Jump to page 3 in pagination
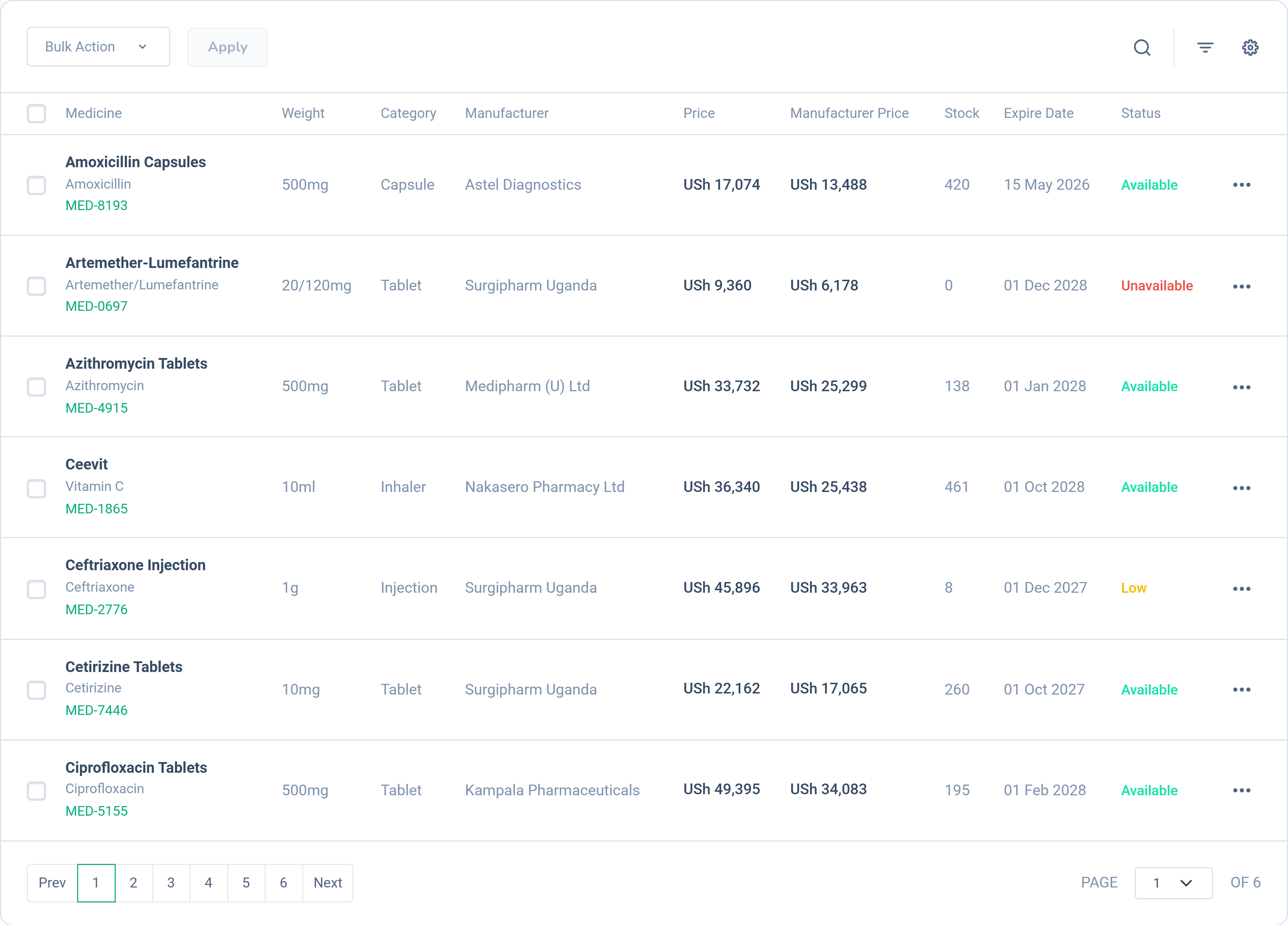1288x925 pixels. 171,882
